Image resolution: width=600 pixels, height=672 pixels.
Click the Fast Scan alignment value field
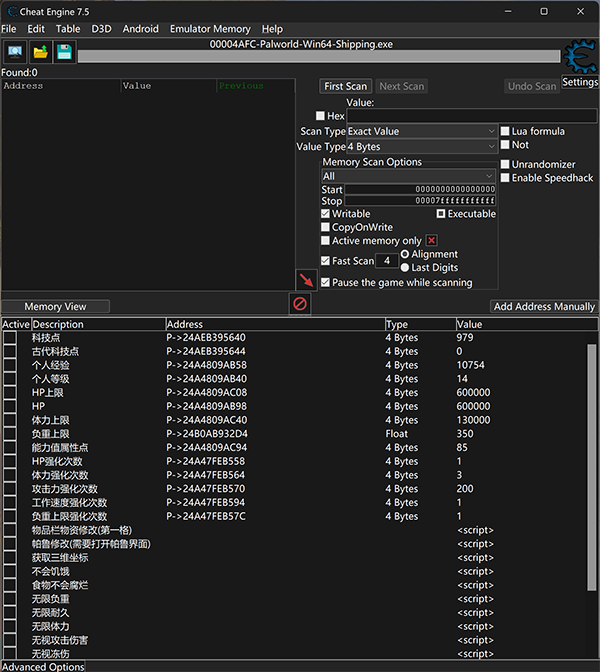tap(387, 261)
